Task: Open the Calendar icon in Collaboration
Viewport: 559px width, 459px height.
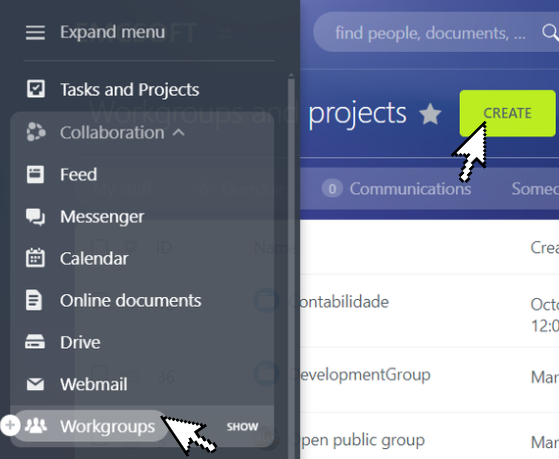Action: pyautogui.click(x=35, y=258)
